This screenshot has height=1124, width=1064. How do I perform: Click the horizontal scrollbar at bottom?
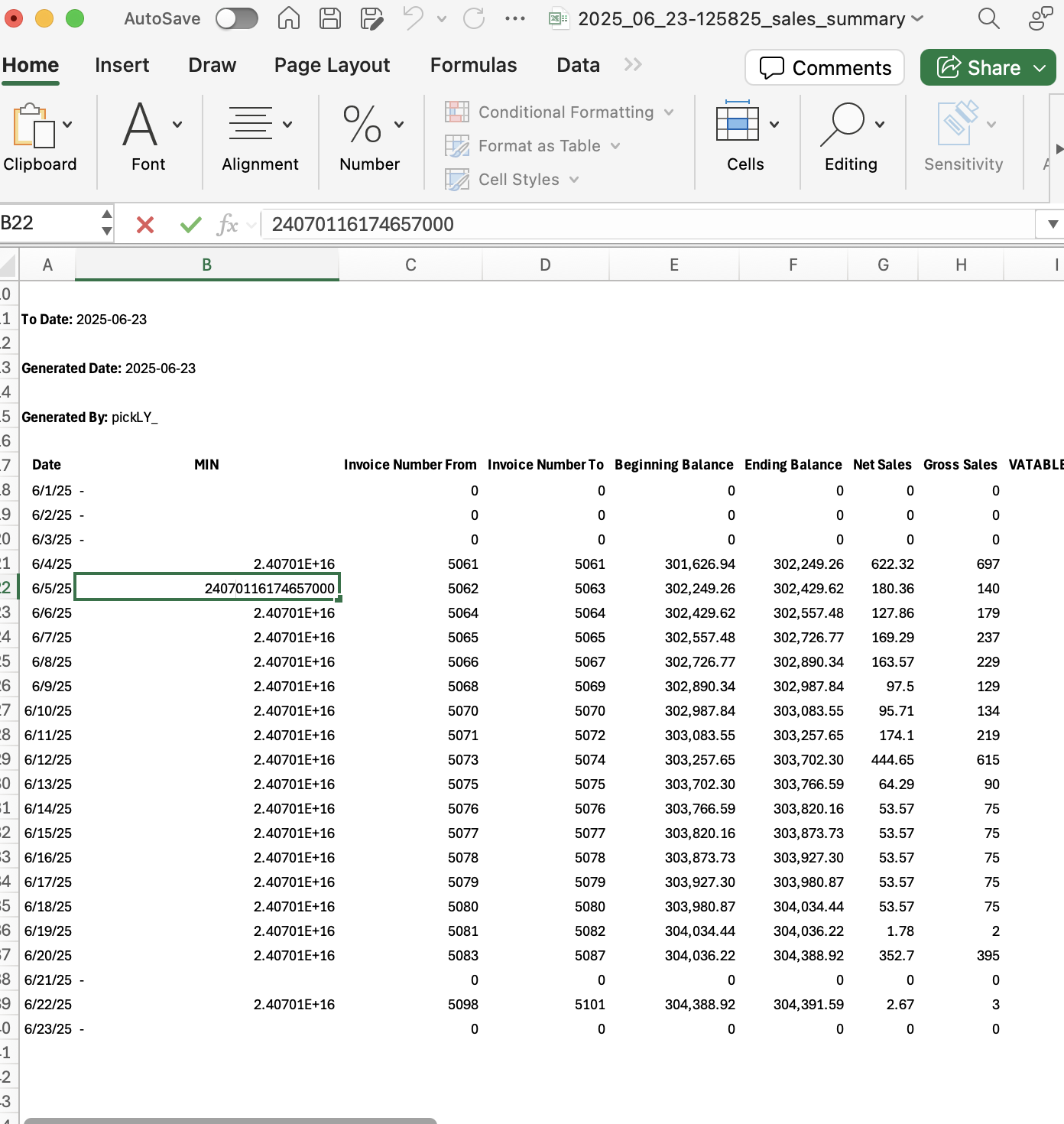tap(229, 1120)
